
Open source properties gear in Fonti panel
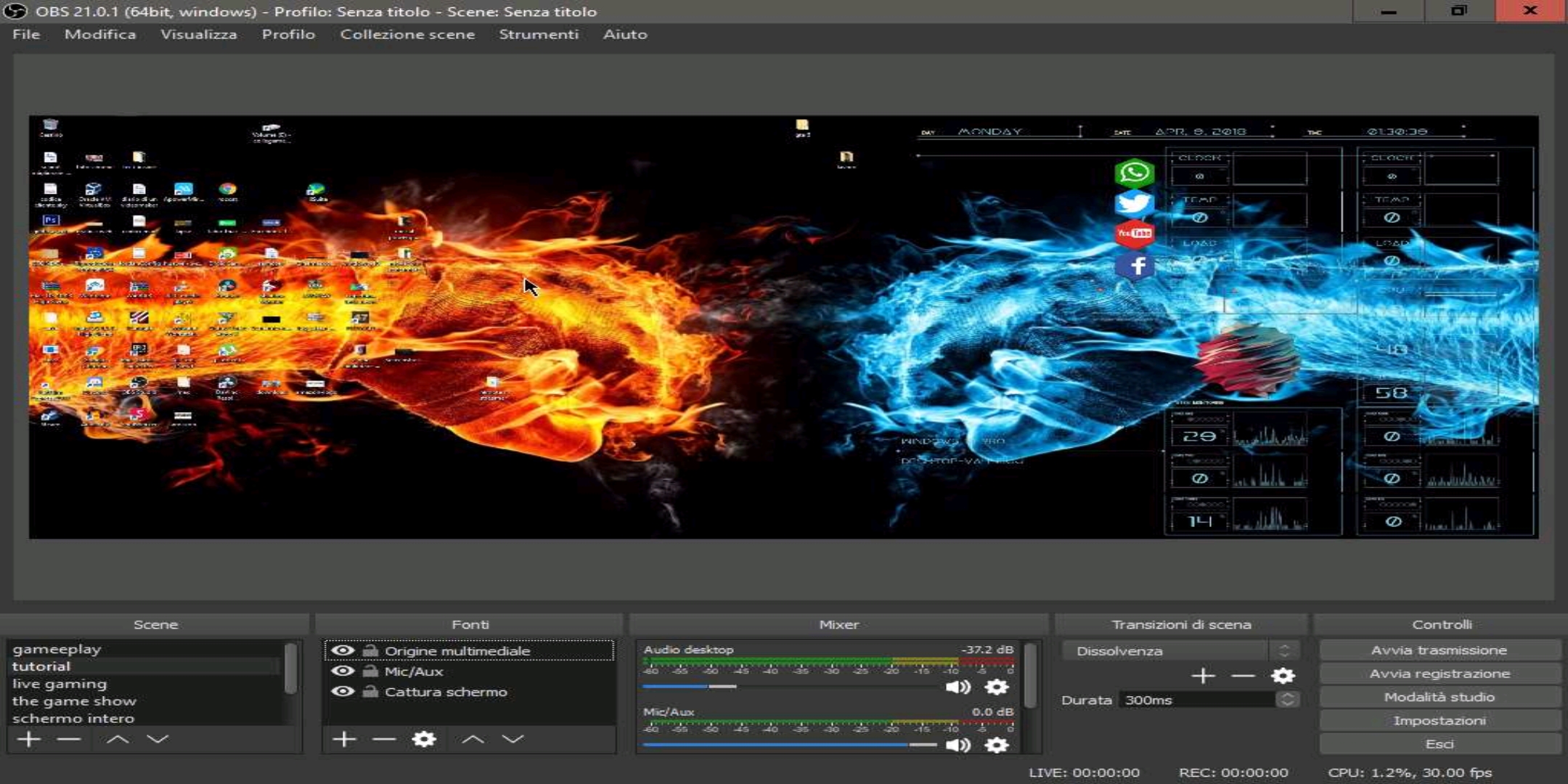tap(424, 739)
